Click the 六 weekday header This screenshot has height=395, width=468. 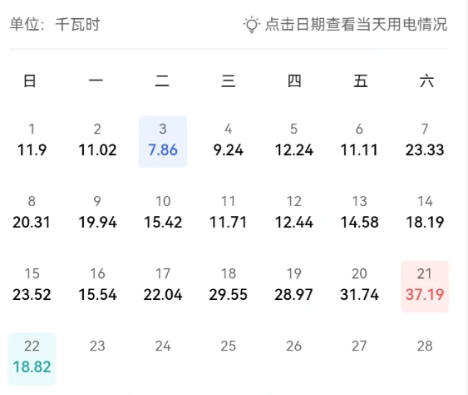(x=427, y=81)
